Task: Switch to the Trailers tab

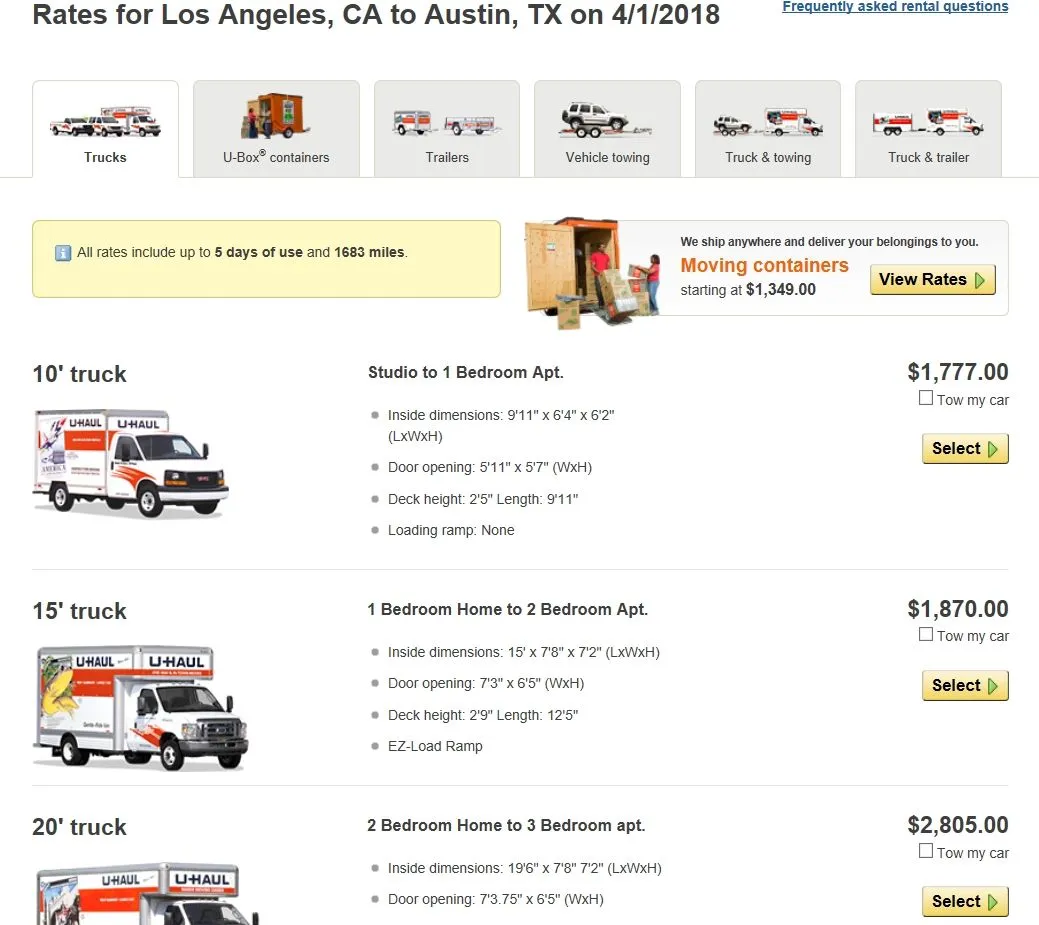Action: click(x=446, y=157)
